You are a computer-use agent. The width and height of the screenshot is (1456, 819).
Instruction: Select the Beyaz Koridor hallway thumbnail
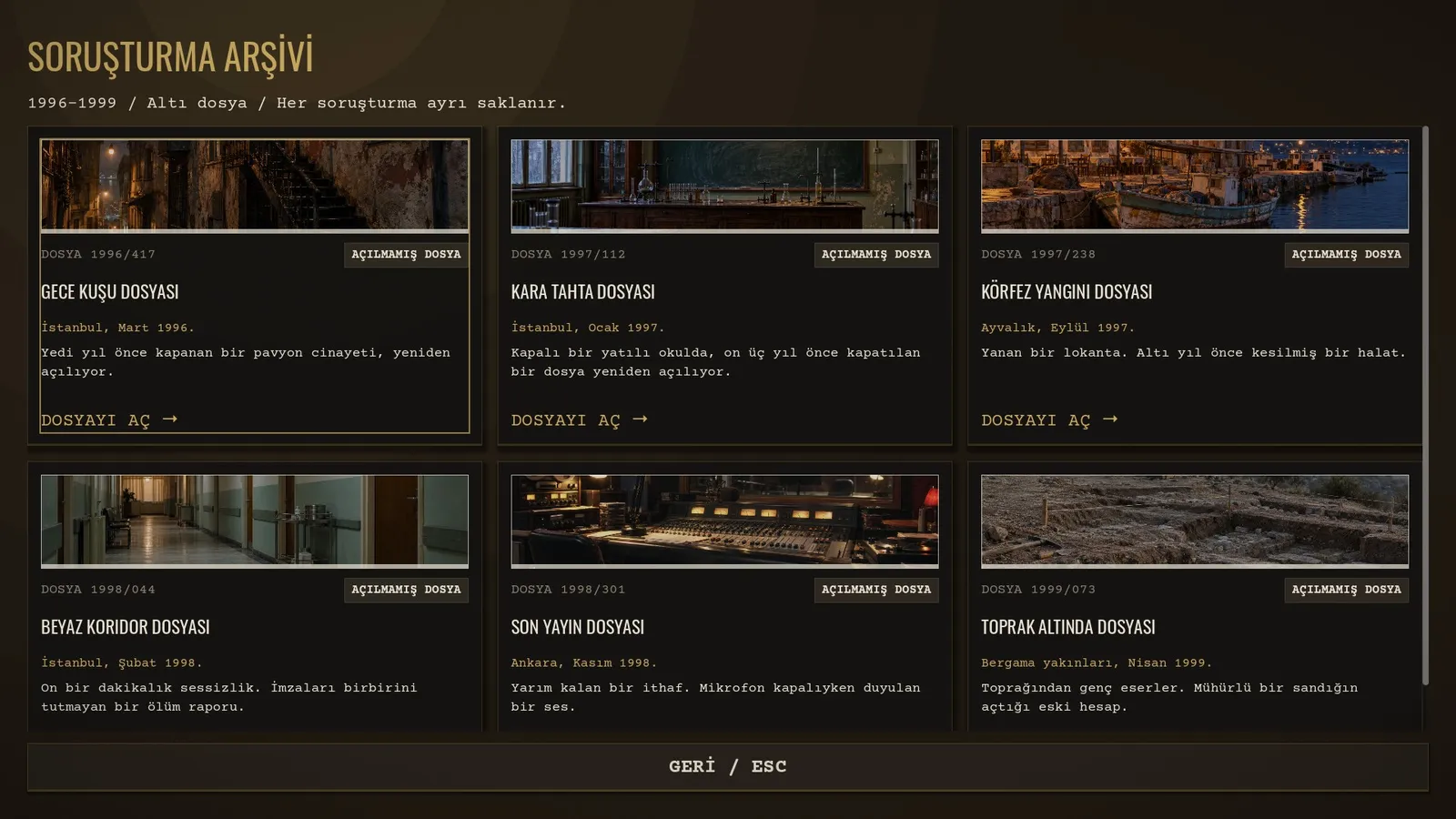pyautogui.click(x=255, y=521)
